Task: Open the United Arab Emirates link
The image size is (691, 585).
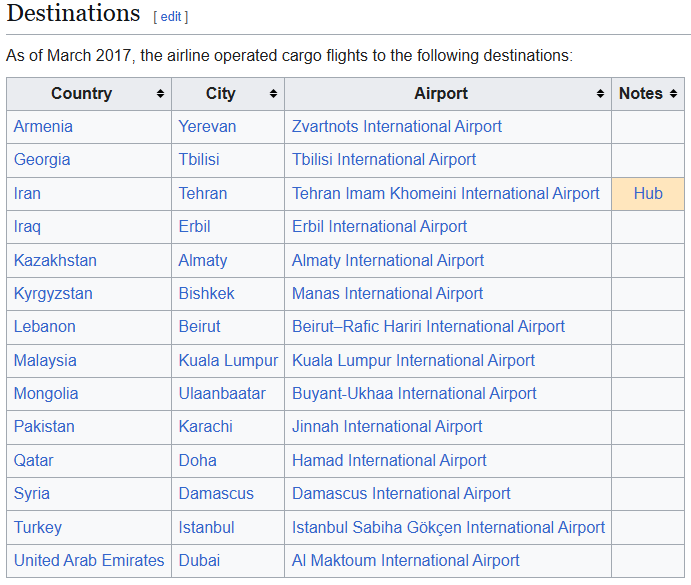Action: point(89,561)
